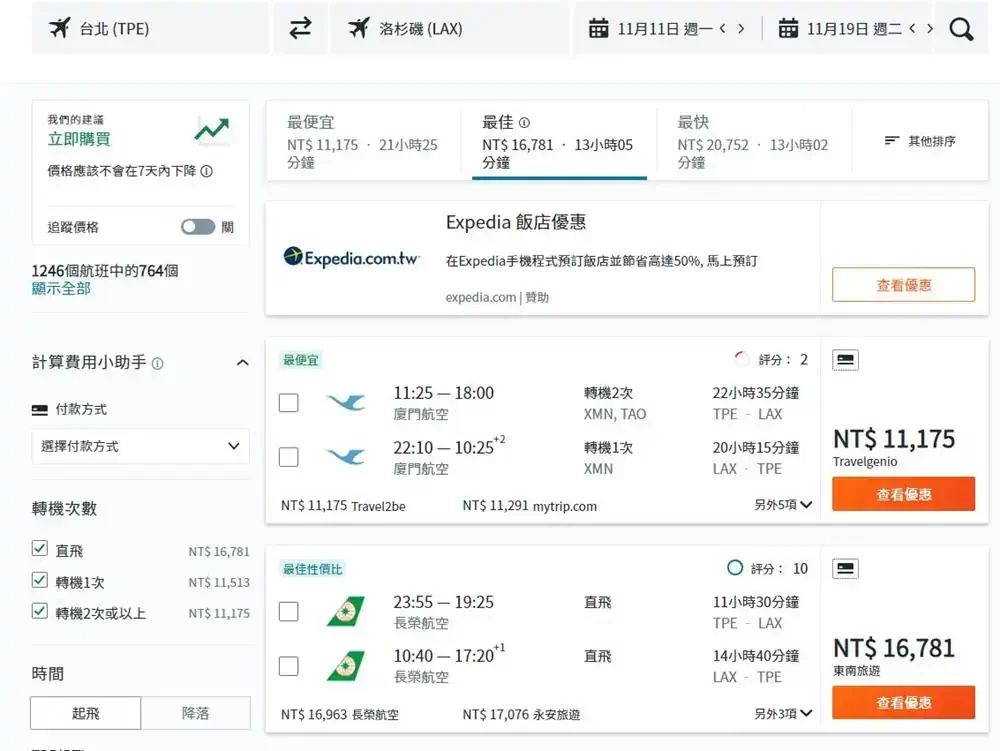Open NT$ 17,076 永安旅遊 offer
The height and width of the screenshot is (751, 1000).
click(521, 715)
